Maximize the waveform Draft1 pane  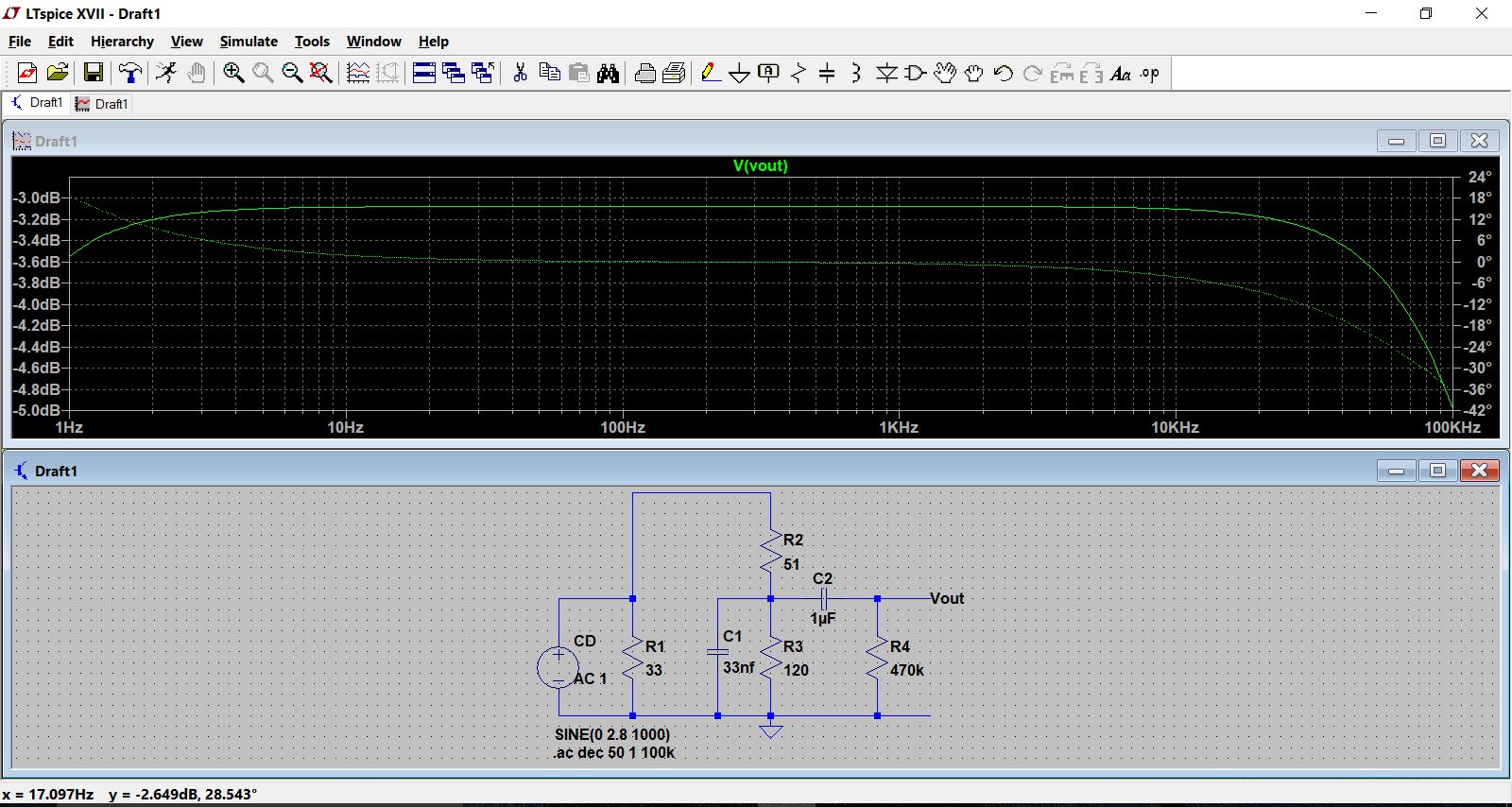1437,141
